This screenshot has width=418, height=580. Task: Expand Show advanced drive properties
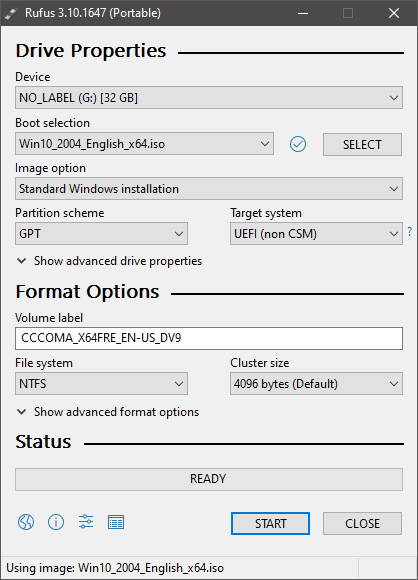tap(109, 261)
